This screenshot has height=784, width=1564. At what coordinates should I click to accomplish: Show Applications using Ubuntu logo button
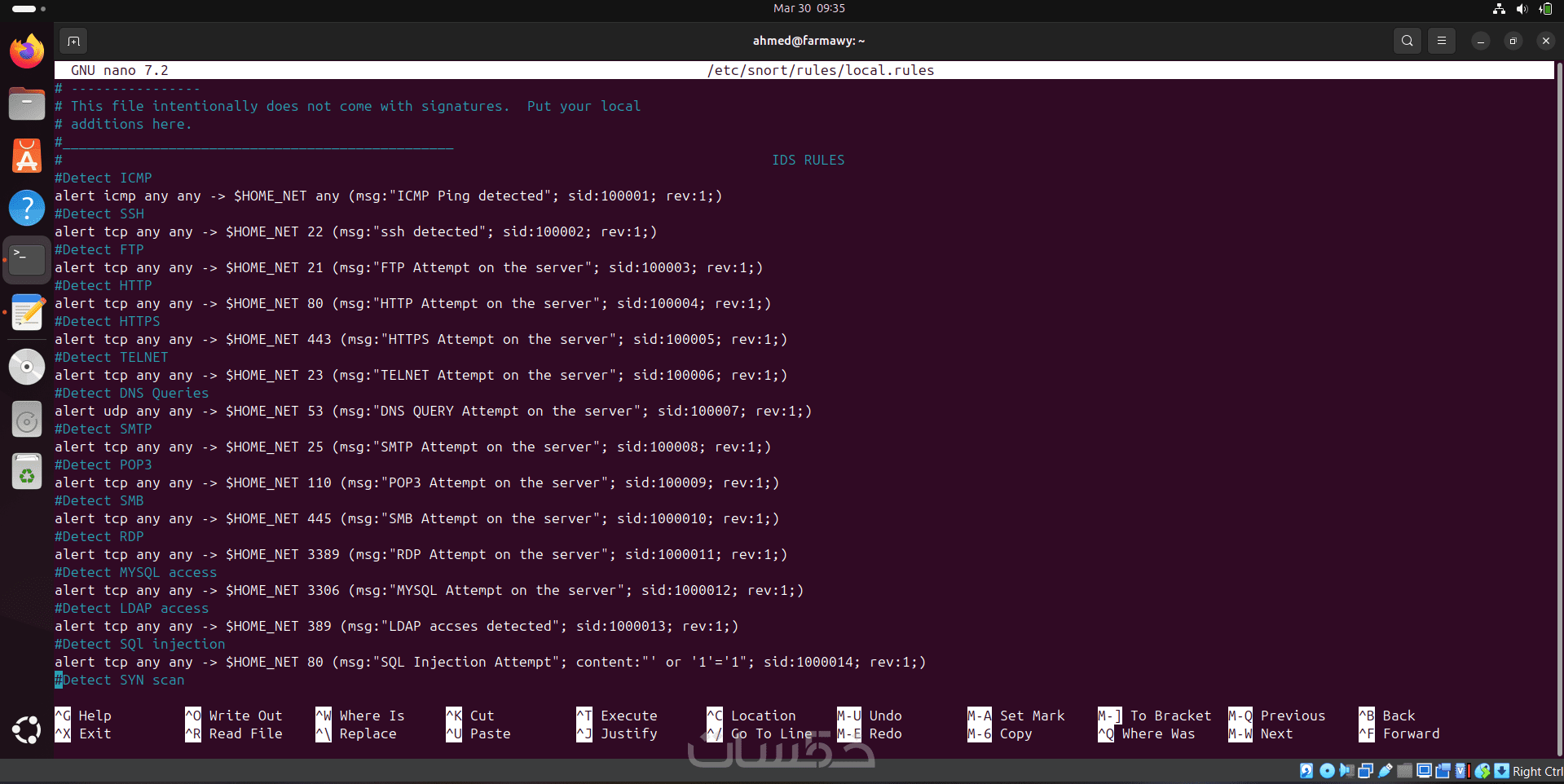pos(27,729)
